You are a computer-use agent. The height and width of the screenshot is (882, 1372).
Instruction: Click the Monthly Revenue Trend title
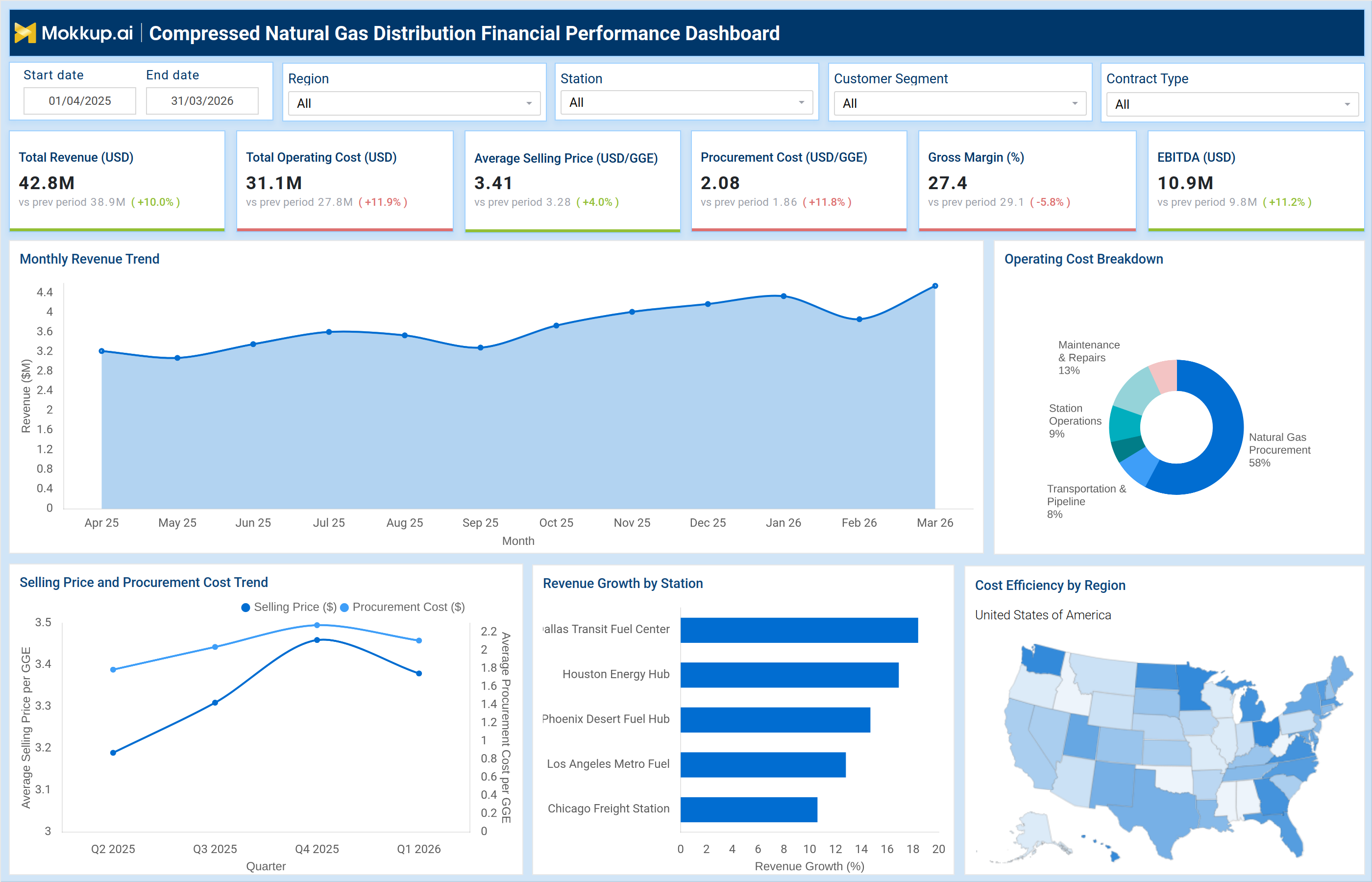coord(89,259)
